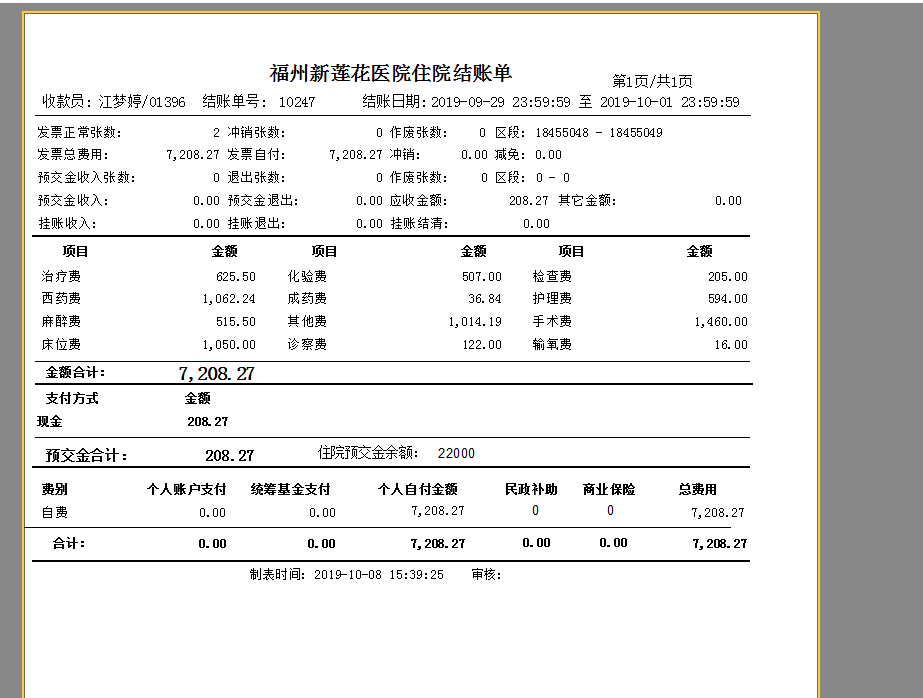Click 自费 row label
This screenshot has height=698, width=923.
click(55, 513)
